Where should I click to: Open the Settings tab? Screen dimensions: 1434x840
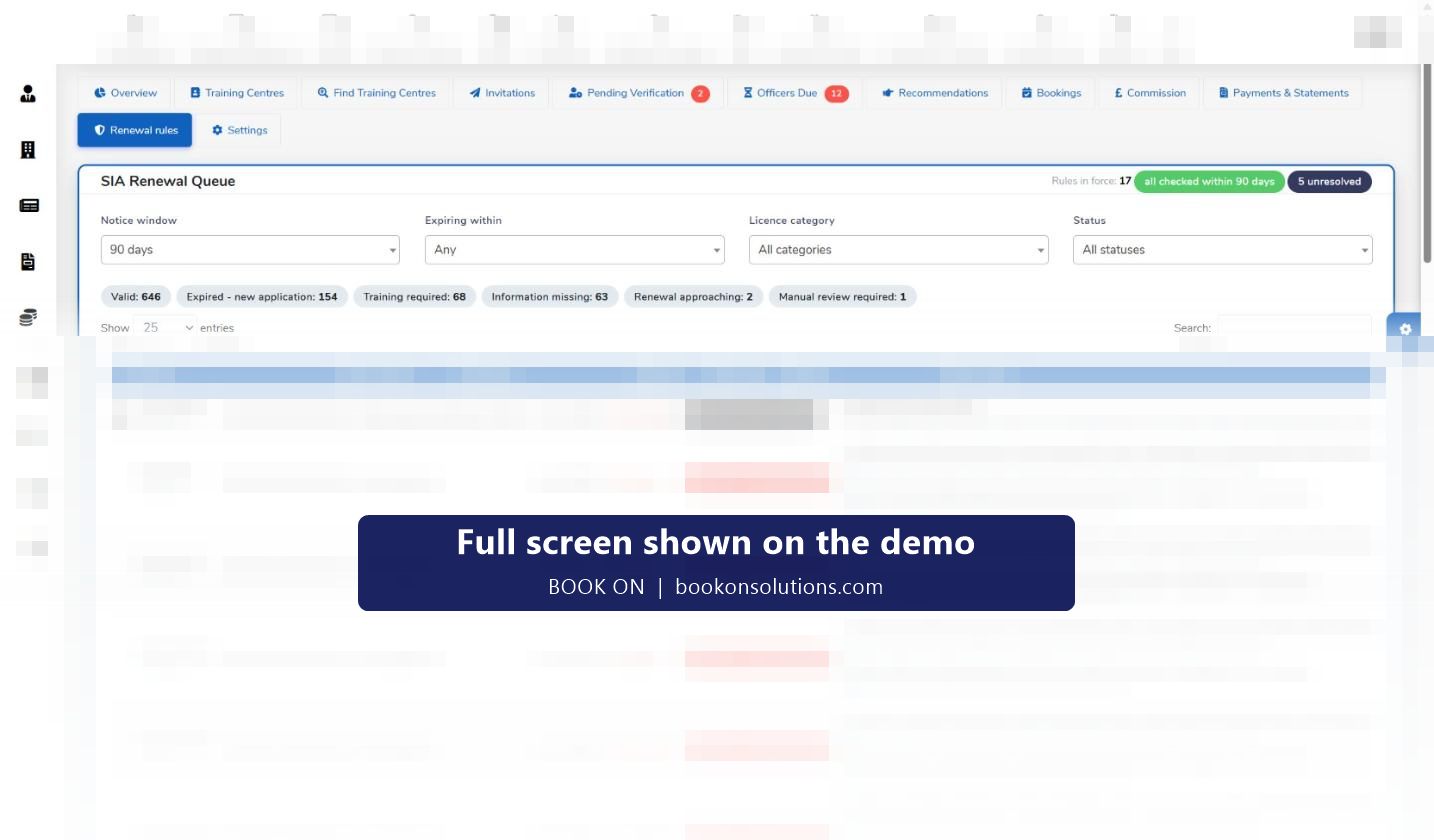239,130
